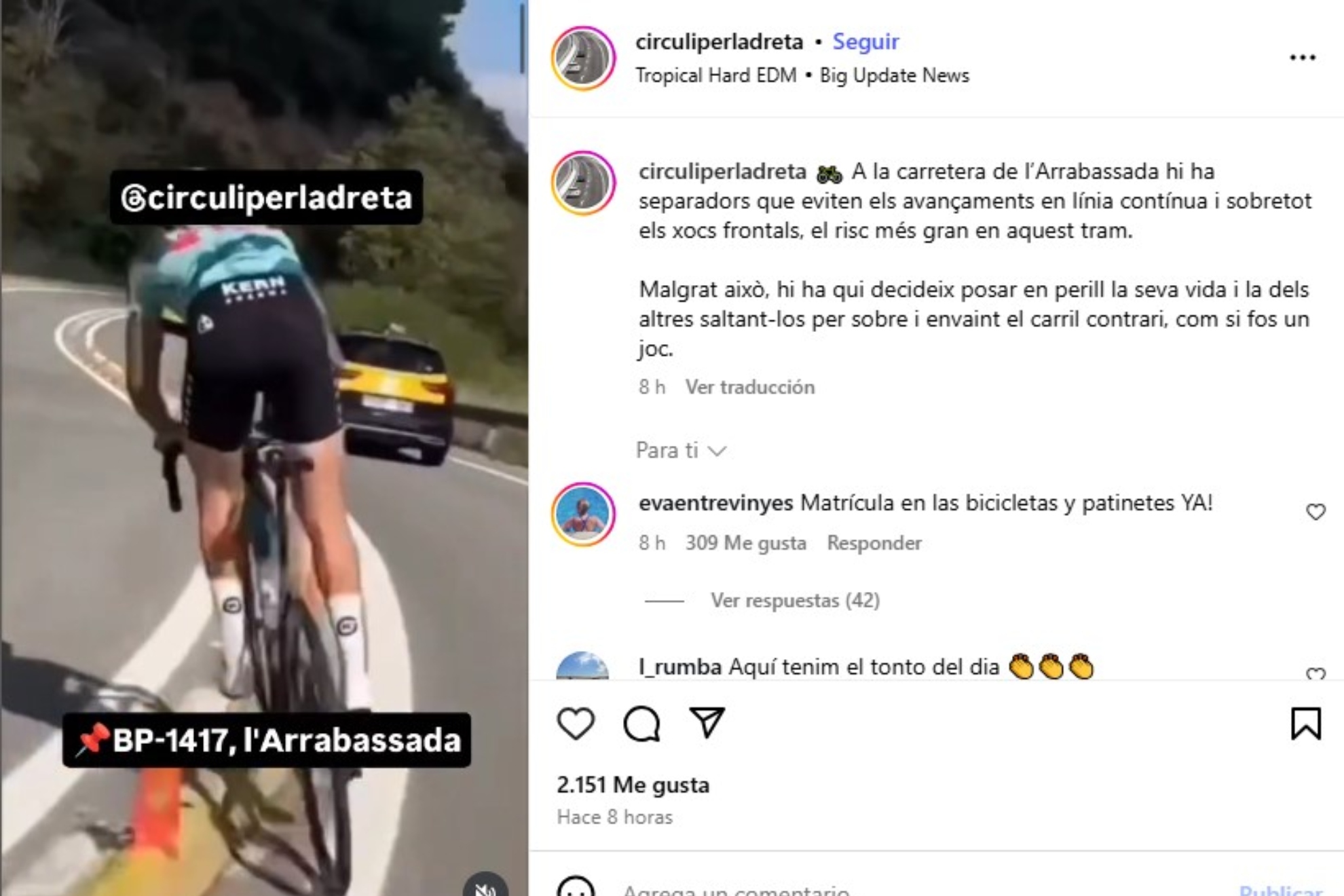Share post with paper plane icon

pyautogui.click(x=707, y=722)
